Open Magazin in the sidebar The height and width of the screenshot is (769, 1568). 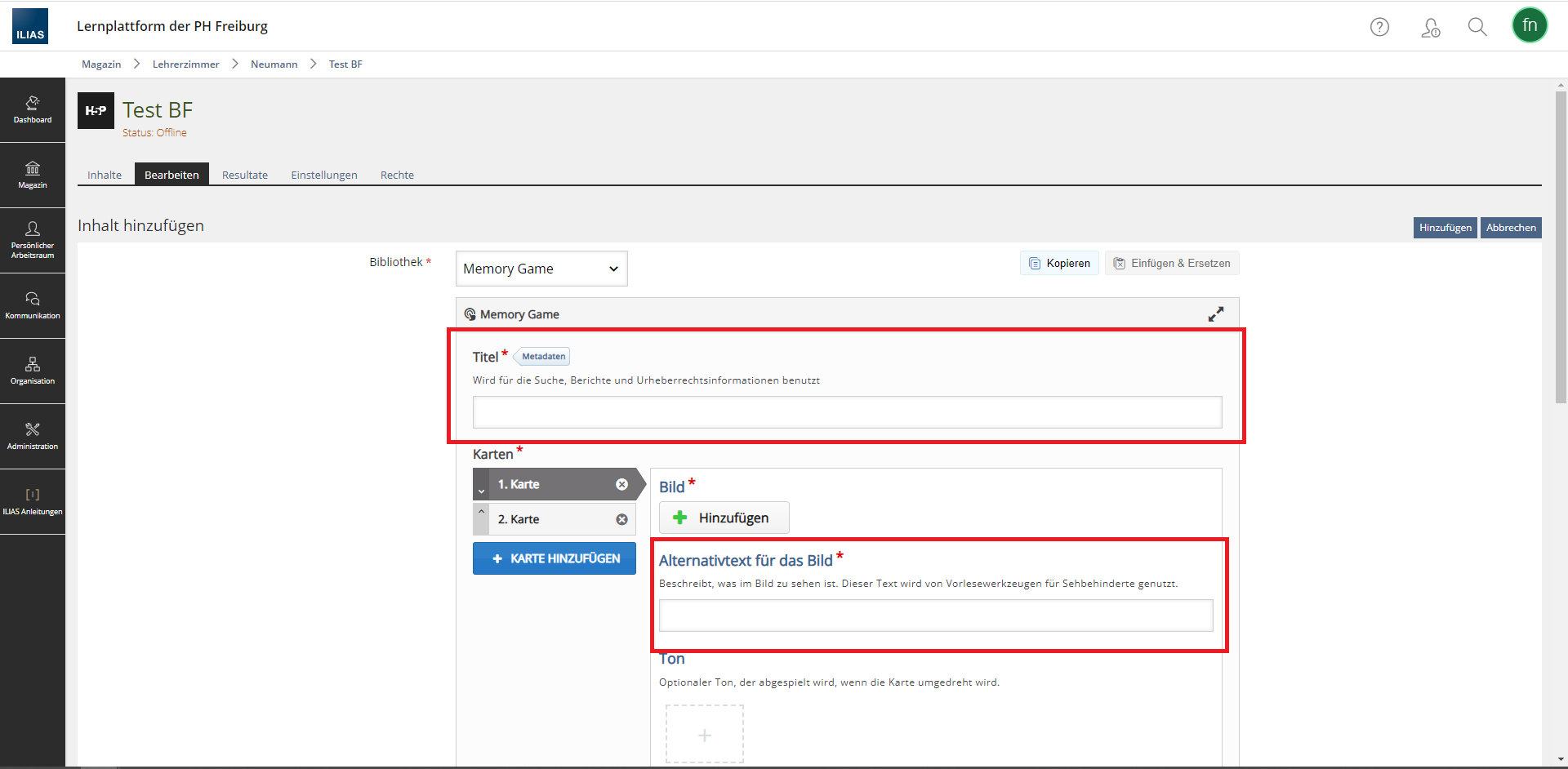point(33,175)
